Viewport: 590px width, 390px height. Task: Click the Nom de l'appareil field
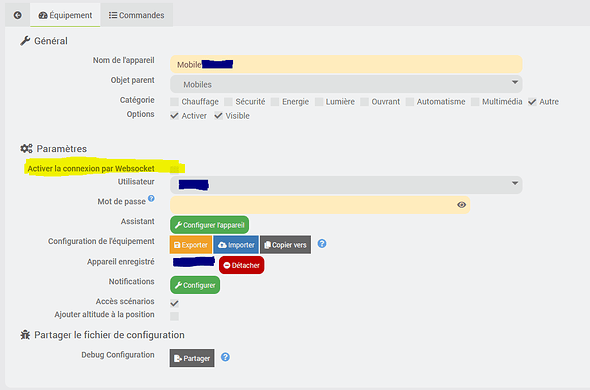tap(346, 64)
